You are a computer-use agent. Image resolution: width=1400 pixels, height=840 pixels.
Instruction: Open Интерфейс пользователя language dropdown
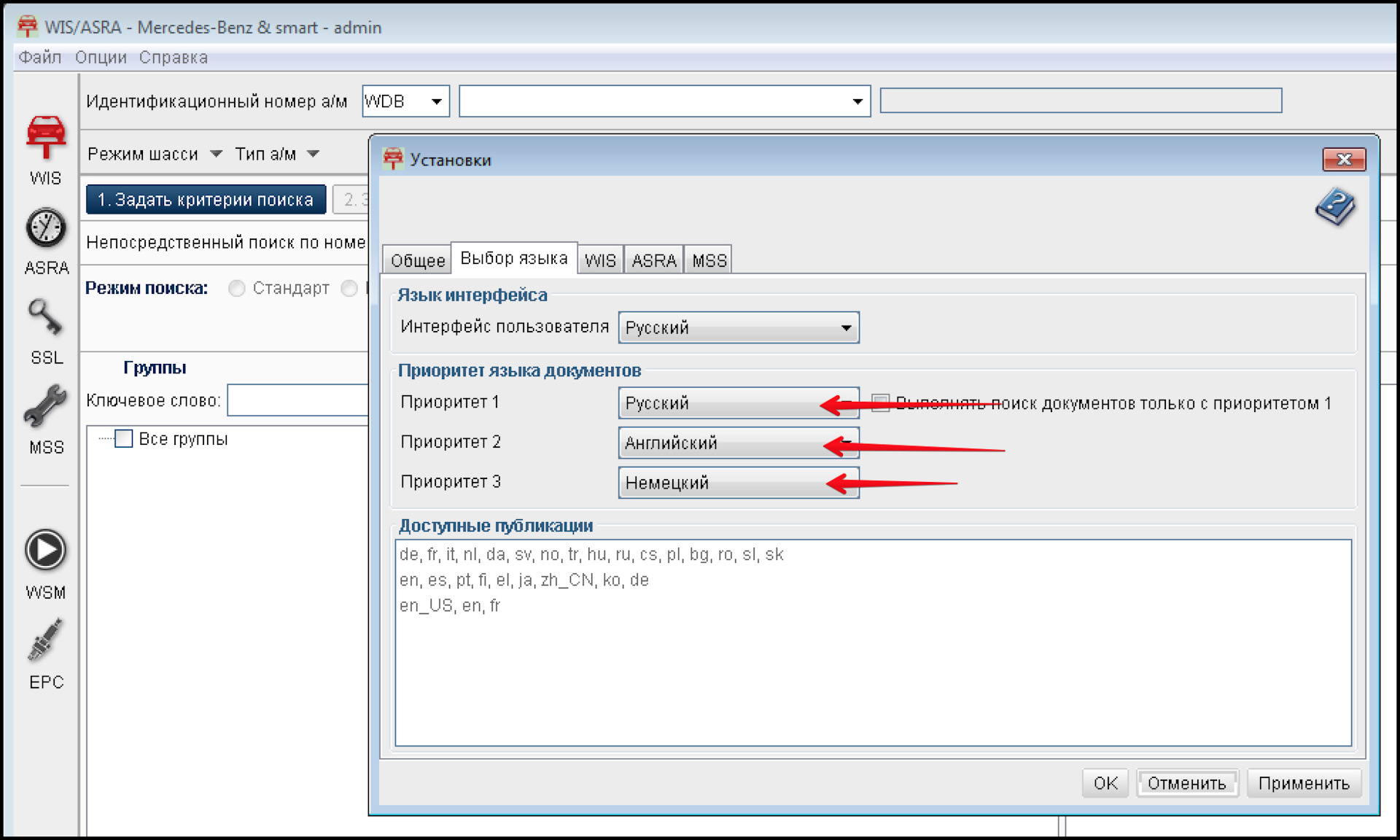pyautogui.click(x=739, y=327)
